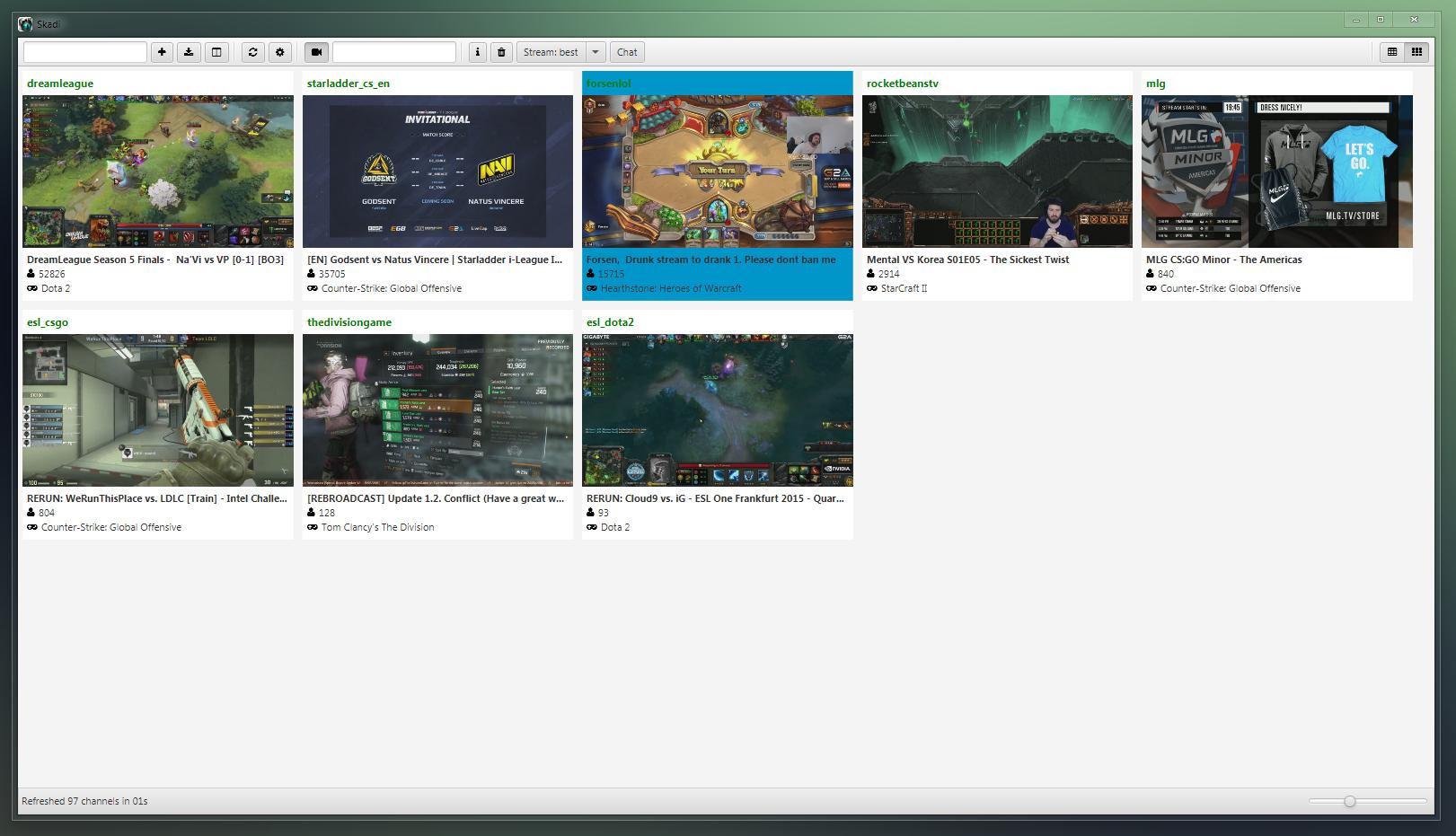Click viewer count 93 on esl_dota2
The image size is (1456, 836).
pyautogui.click(x=604, y=513)
